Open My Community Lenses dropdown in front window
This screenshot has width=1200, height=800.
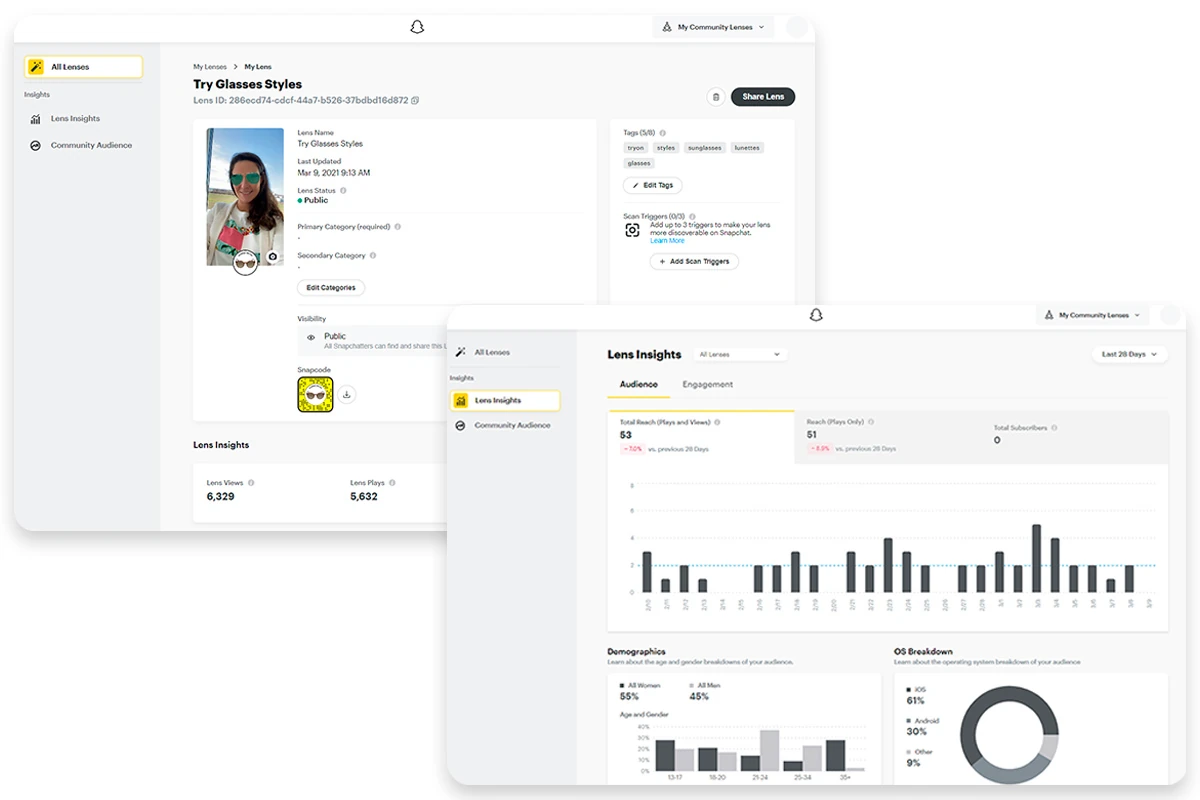tap(1093, 315)
